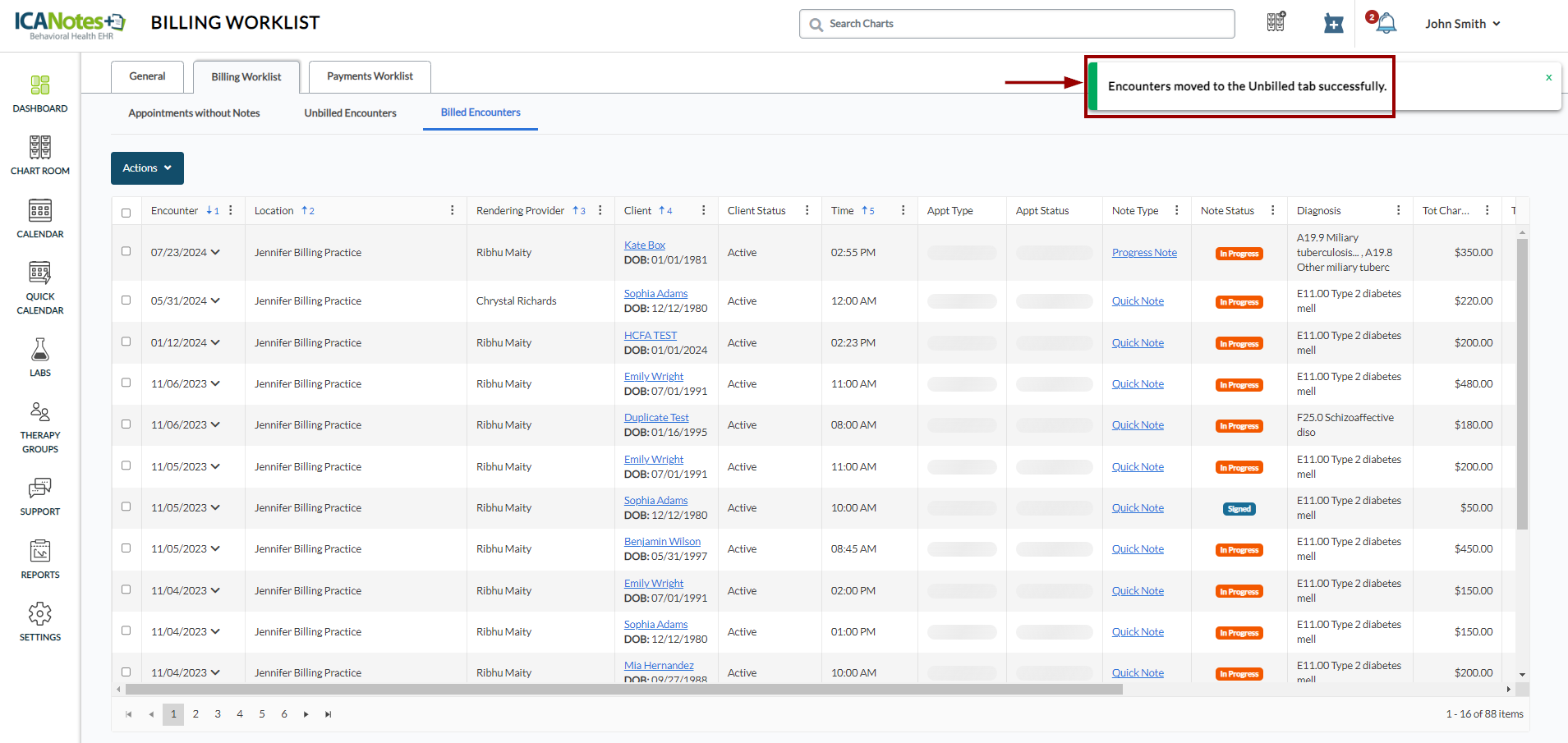Open Kate Box client link
The width and height of the screenshot is (1568, 743).
pos(644,245)
